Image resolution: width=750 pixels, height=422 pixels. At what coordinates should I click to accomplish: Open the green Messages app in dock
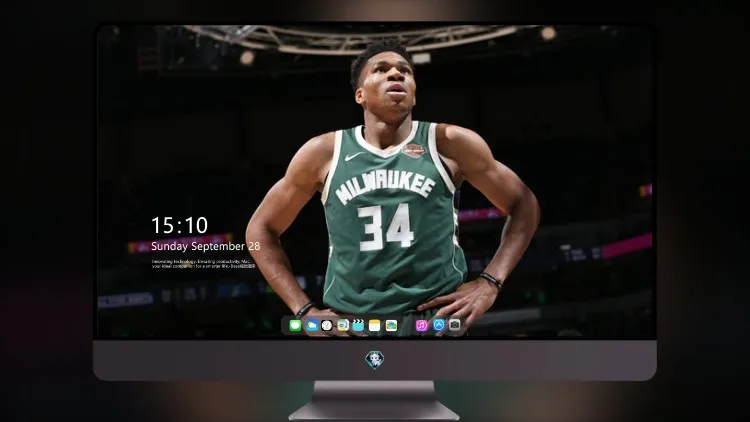295,325
